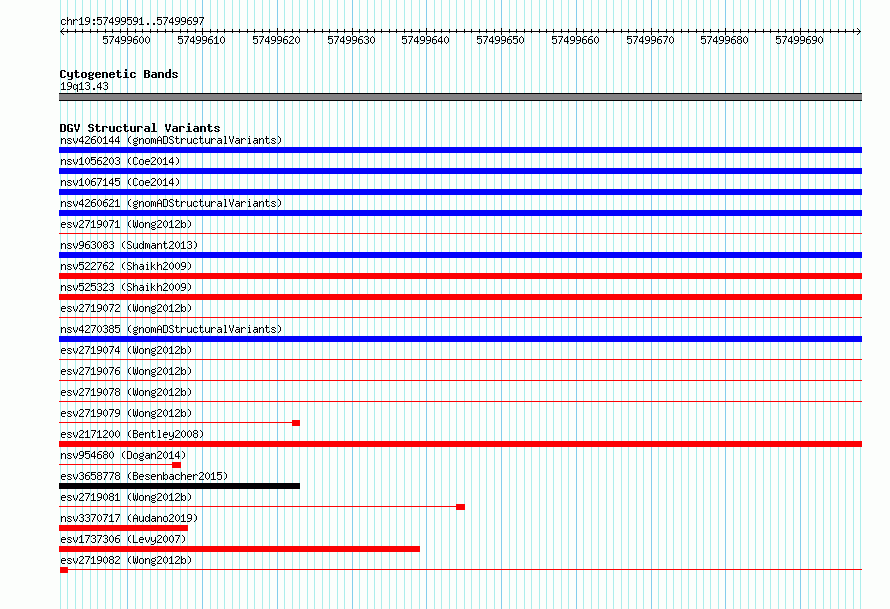Select the esv2719074 (Wong2012b) label
Viewport: 890px width, 609px height.
pyautogui.click(x=126, y=350)
